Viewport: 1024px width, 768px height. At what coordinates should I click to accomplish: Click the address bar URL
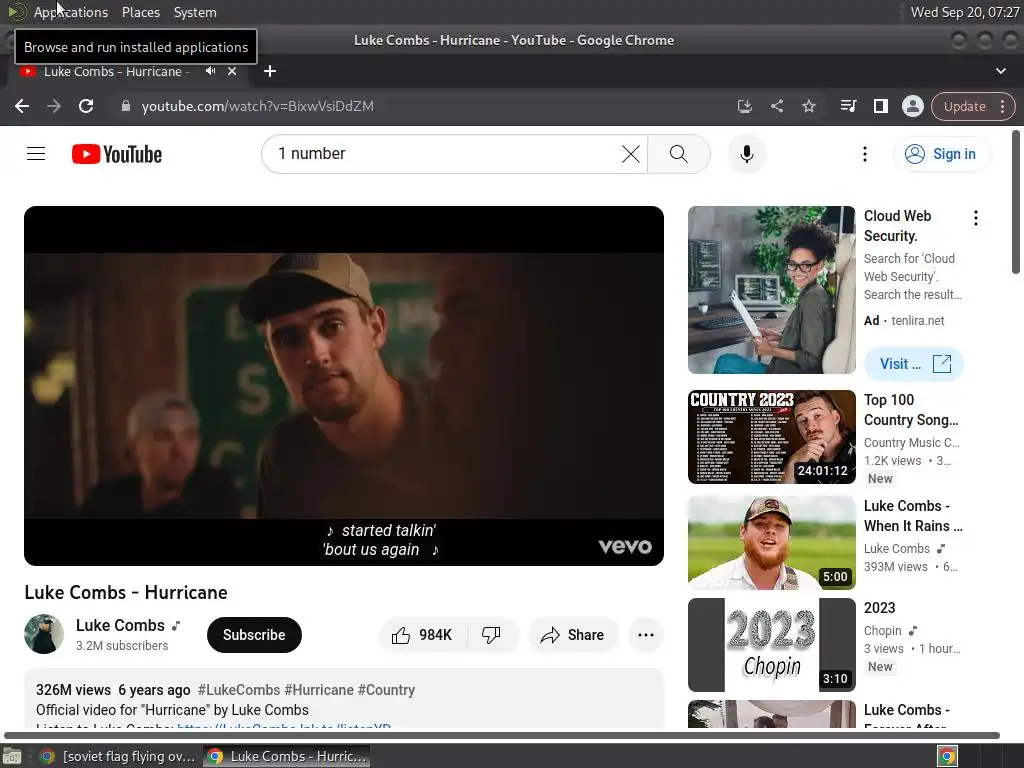[258, 106]
